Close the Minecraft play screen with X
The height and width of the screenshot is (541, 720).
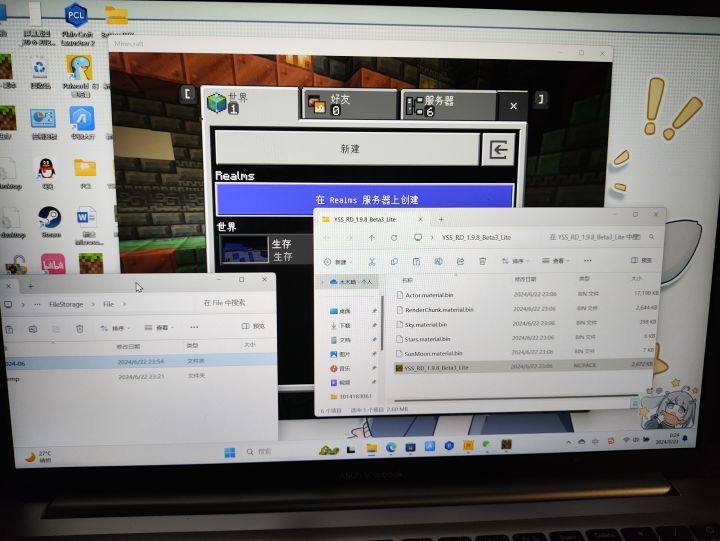coord(513,106)
